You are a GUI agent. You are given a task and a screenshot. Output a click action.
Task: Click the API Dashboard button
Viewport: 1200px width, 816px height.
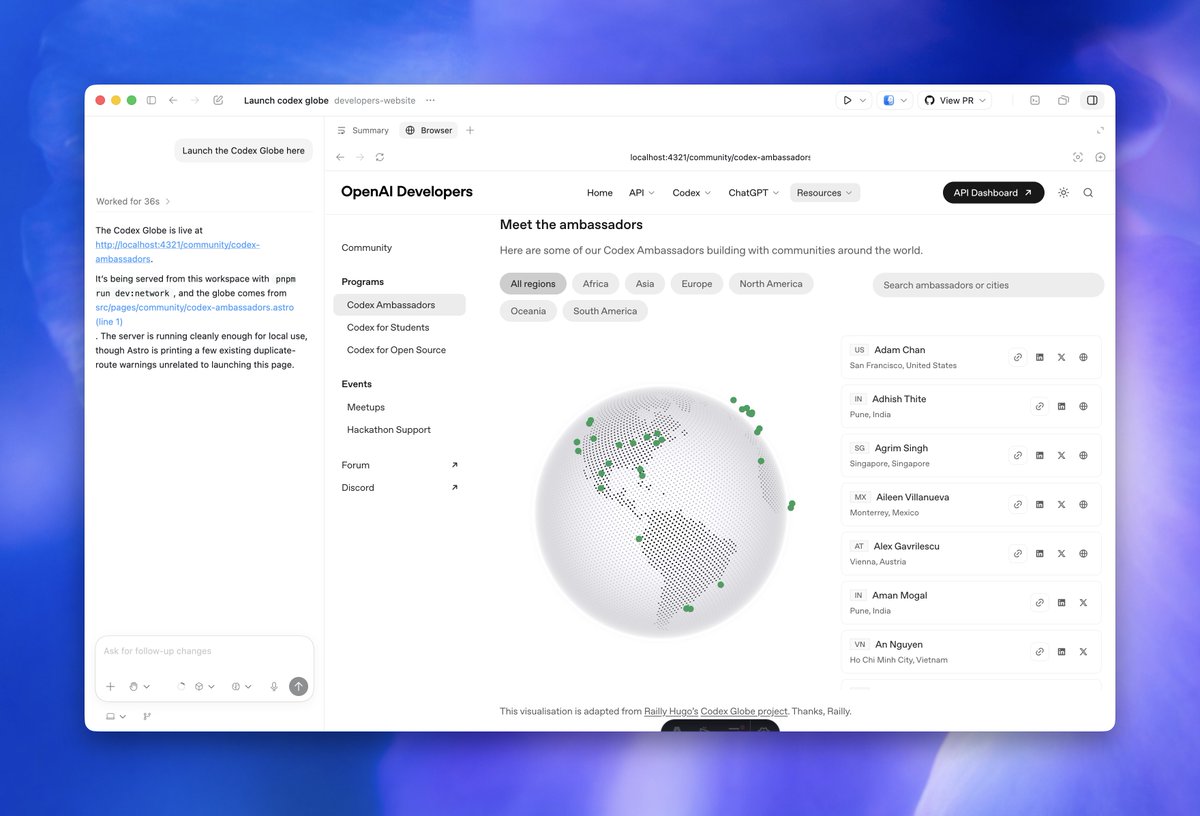click(x=993, y=193)
